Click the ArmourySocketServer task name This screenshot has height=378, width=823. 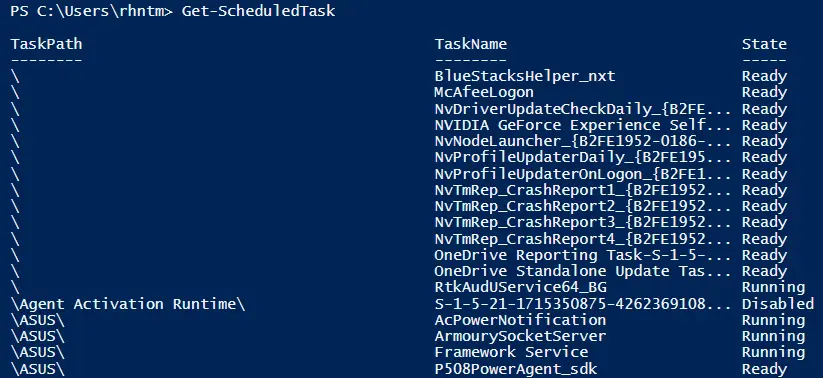coord(520,336)
